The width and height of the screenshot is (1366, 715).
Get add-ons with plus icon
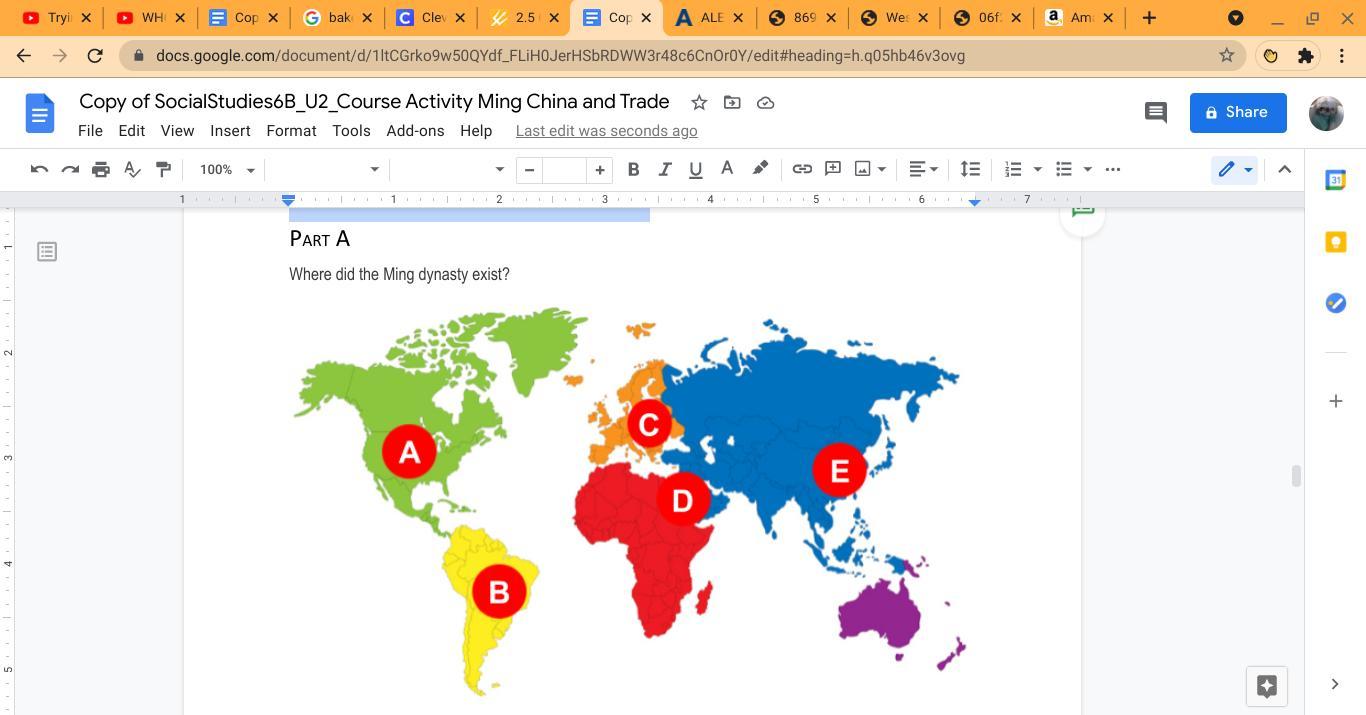[1335, 401]
